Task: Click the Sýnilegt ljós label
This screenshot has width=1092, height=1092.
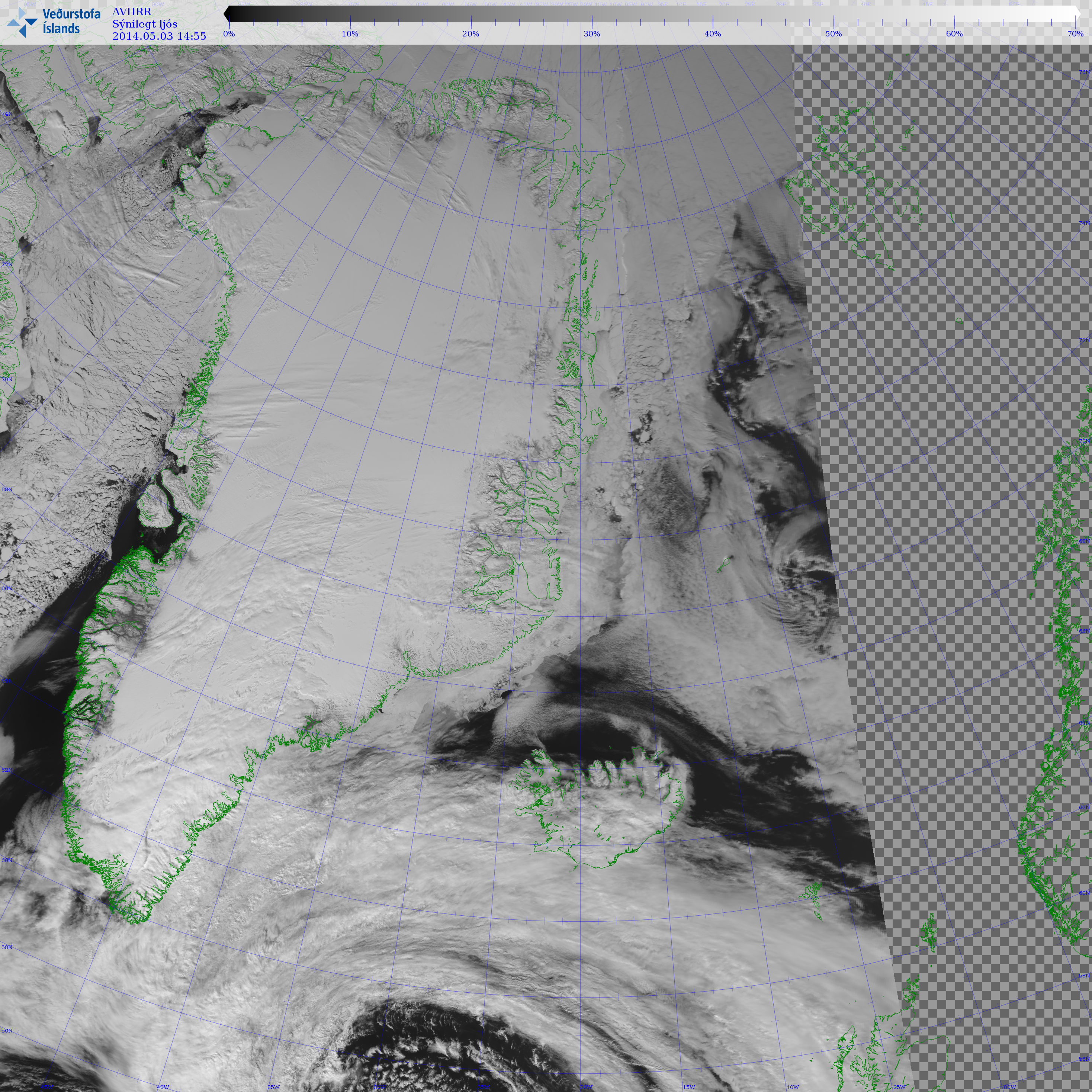Action: pos(145,24)
